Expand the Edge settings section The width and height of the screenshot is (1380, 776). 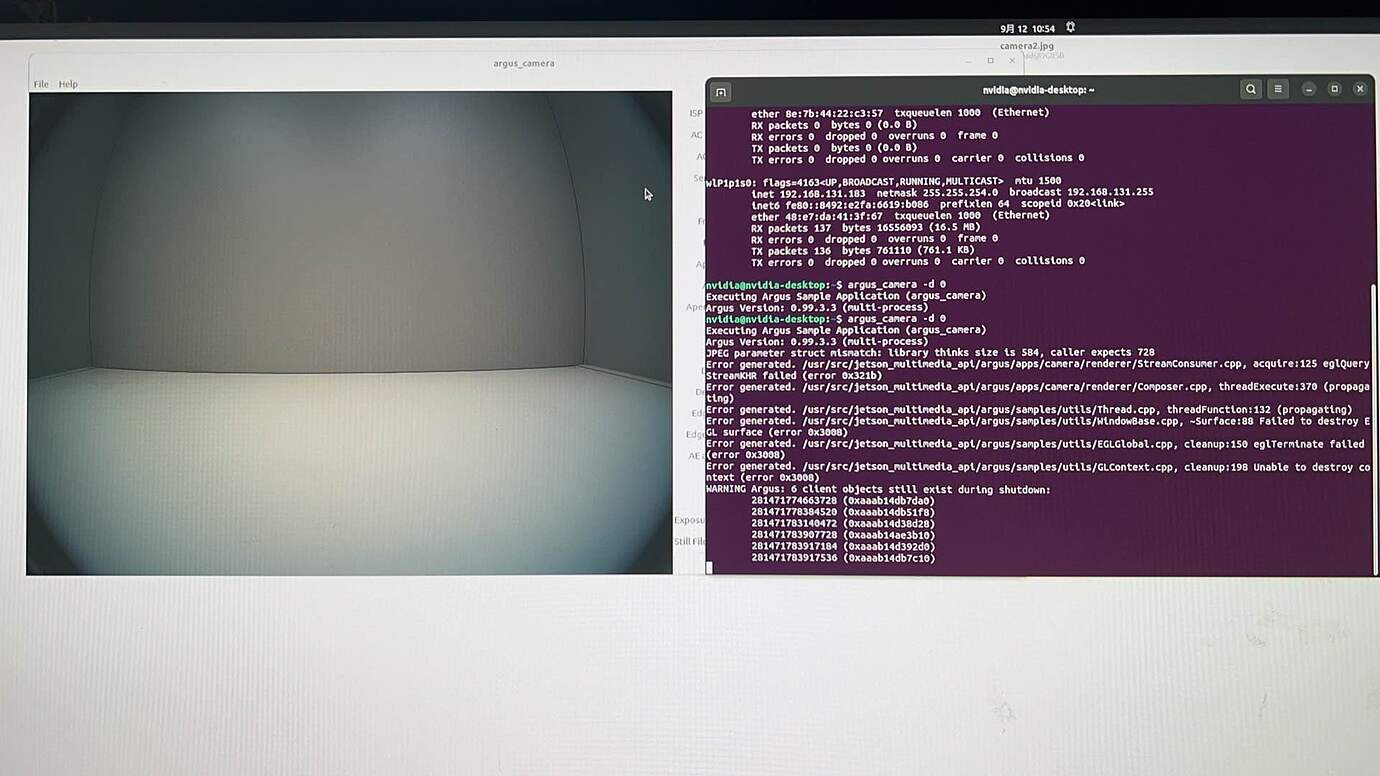point(694,433)
